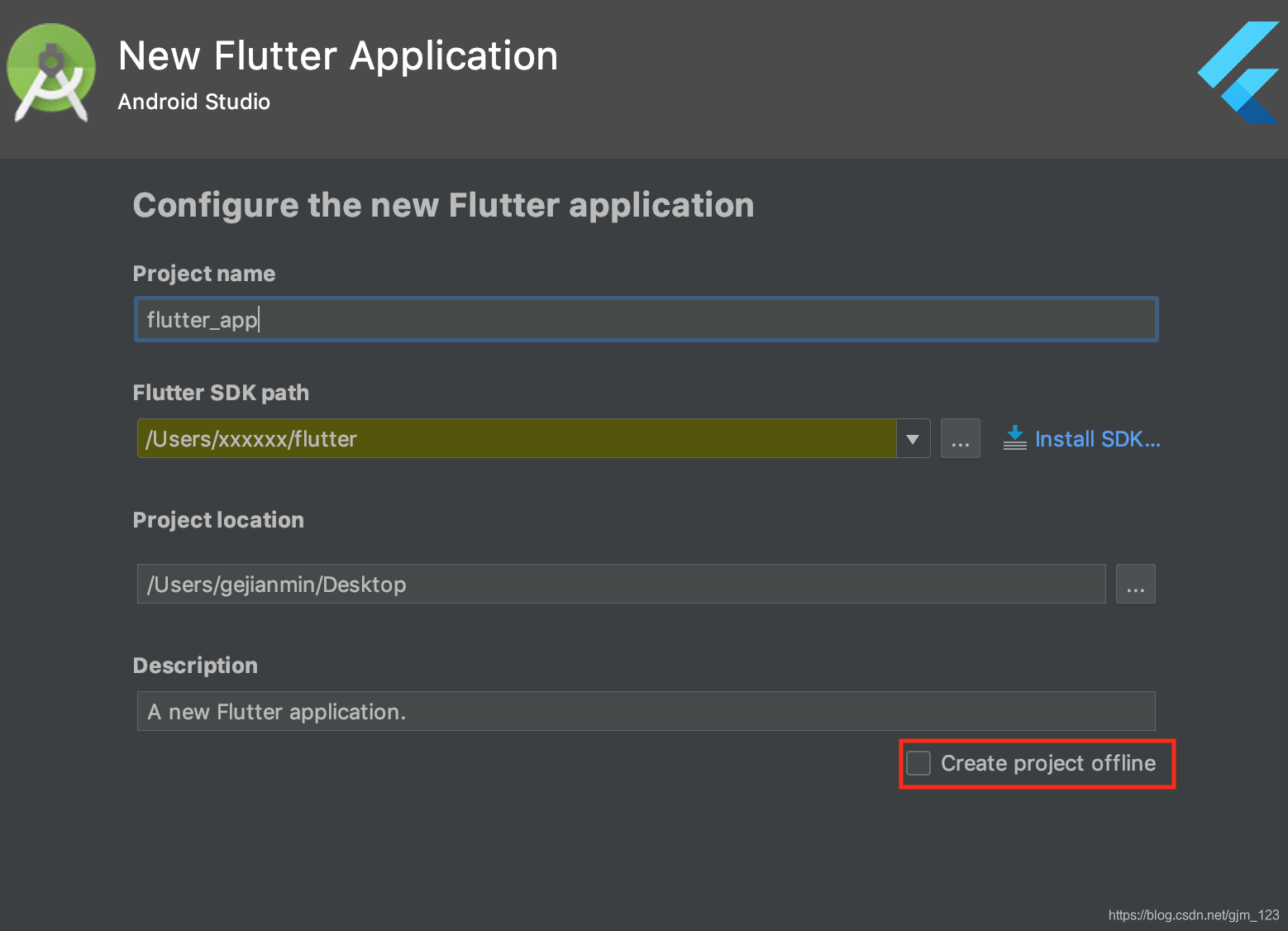Screen dimensions: 1288x931
Task: Click the 'Description' label
Action: tap(195, 666)
